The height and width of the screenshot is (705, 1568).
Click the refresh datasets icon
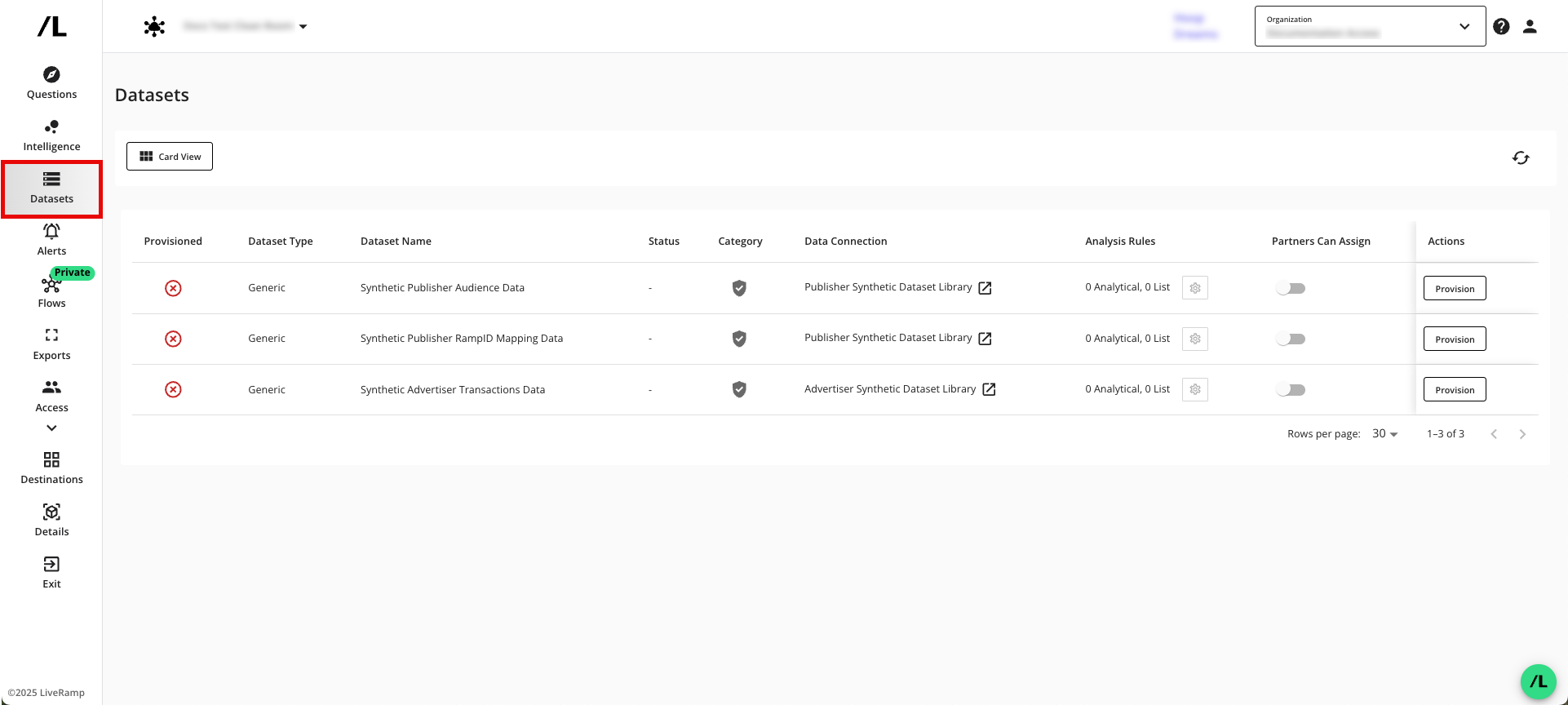[1520, 157]
